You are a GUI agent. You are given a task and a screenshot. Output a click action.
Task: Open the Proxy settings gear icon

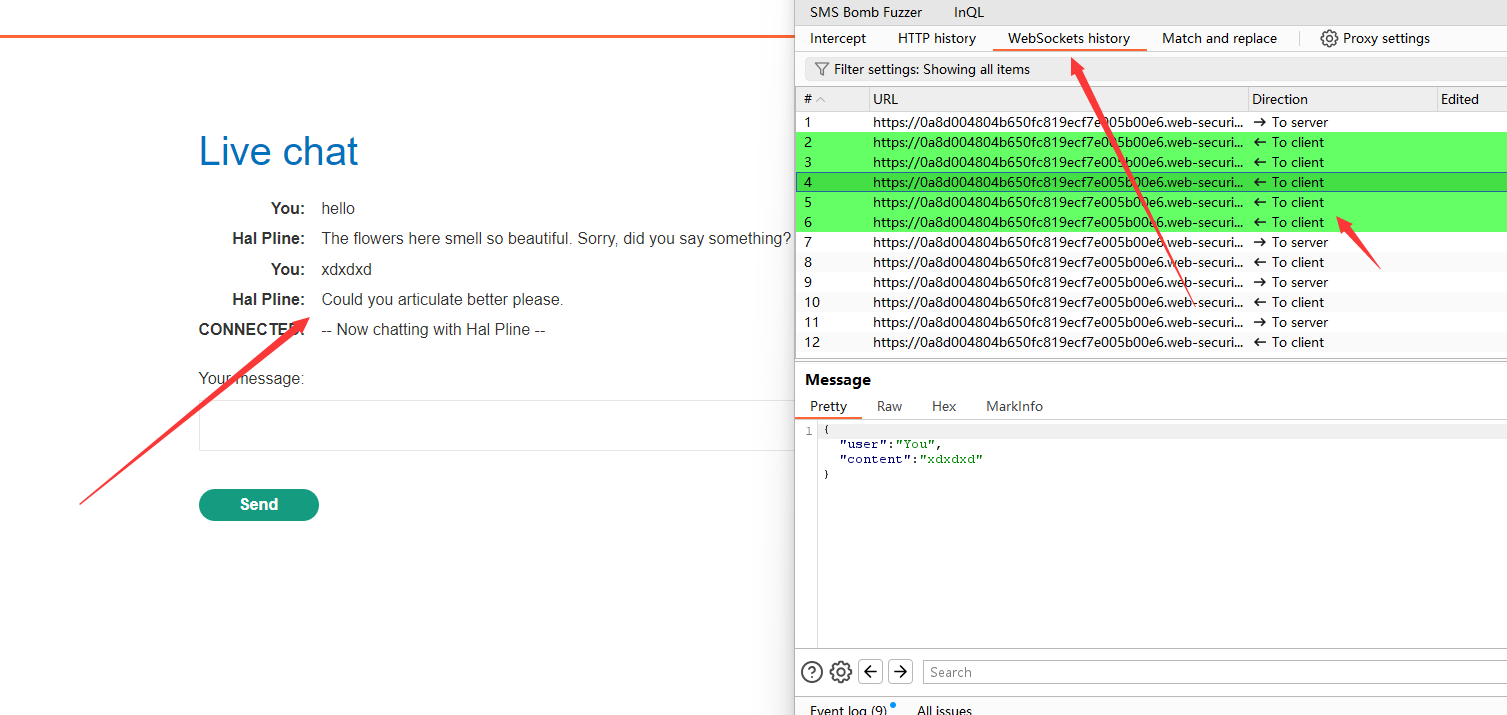pos(1329,39)
